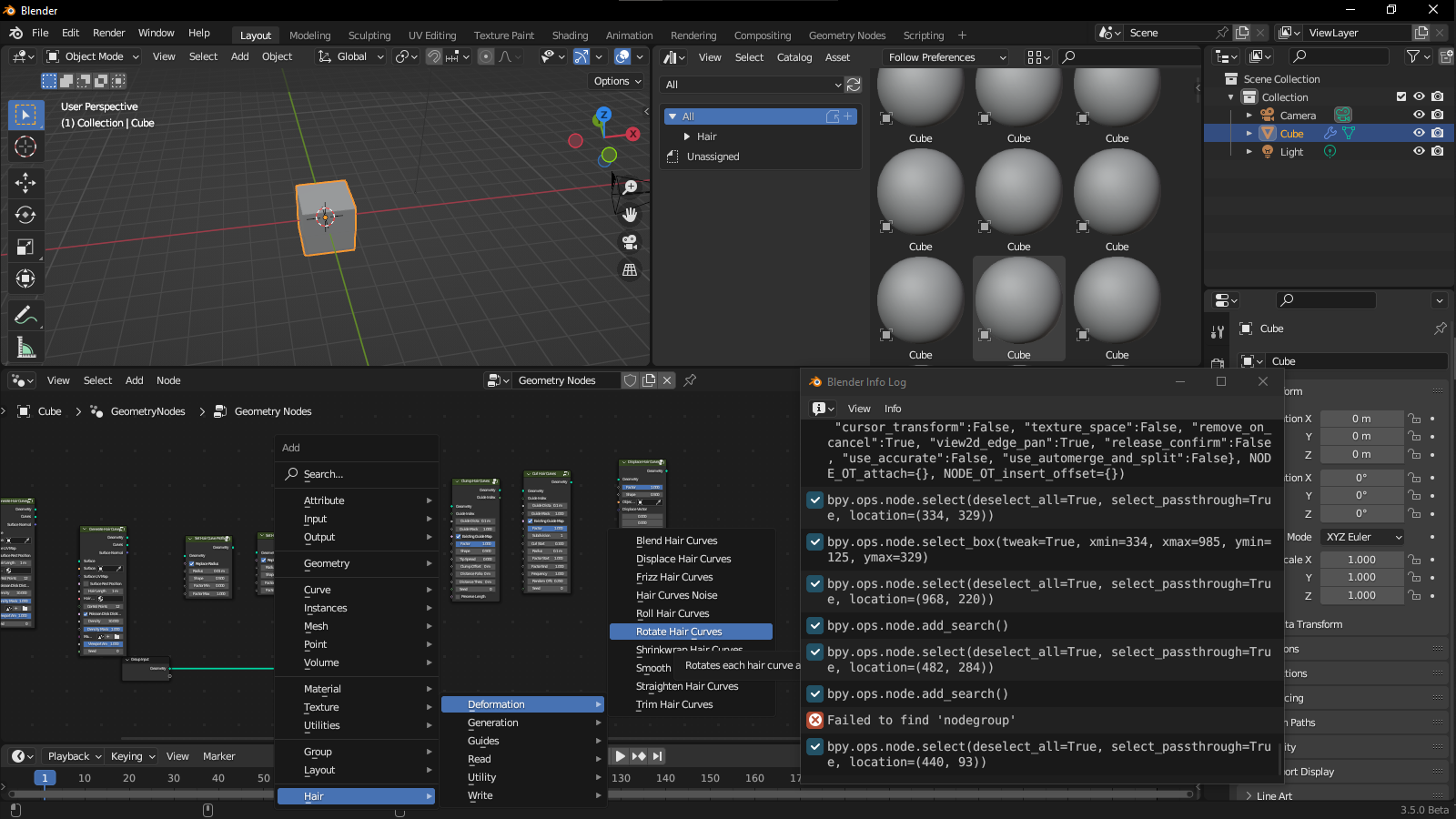
Task: Open viewport Options dropdown
Action: coord(618,81)
